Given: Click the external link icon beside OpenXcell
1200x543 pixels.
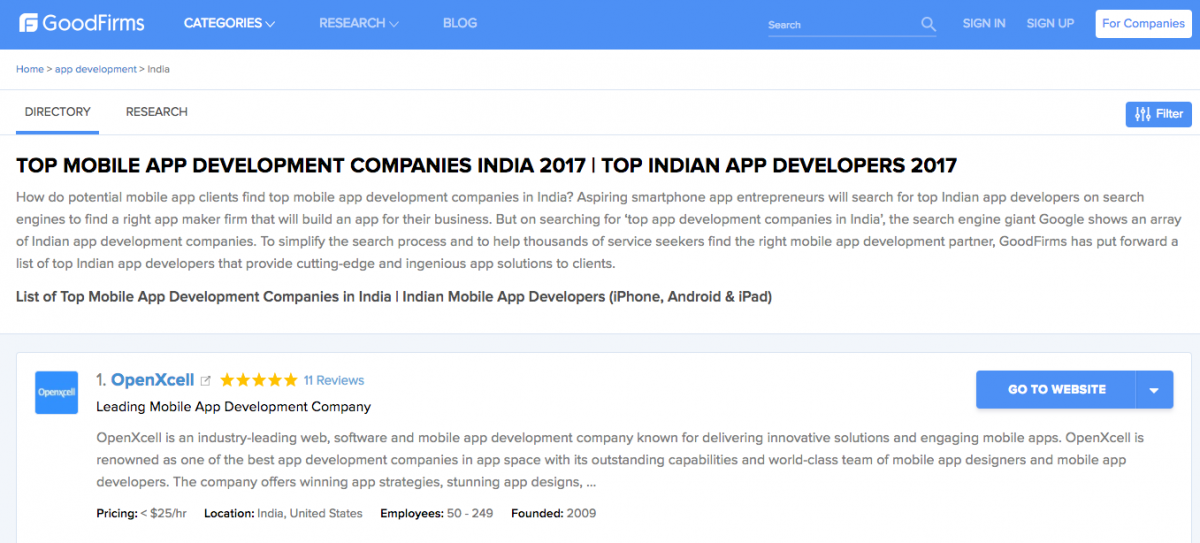Looking at the screenshot, I should pos(206,381).
